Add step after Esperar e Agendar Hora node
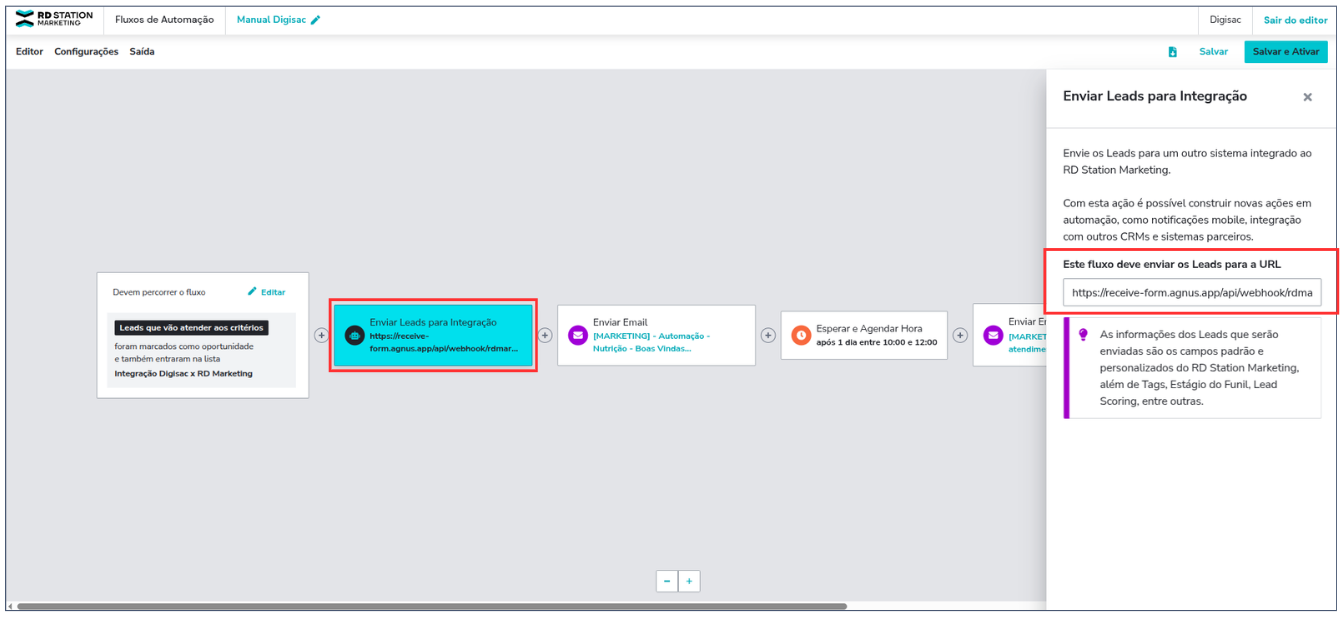1342x617 pixels. click(x=960, y=335)
